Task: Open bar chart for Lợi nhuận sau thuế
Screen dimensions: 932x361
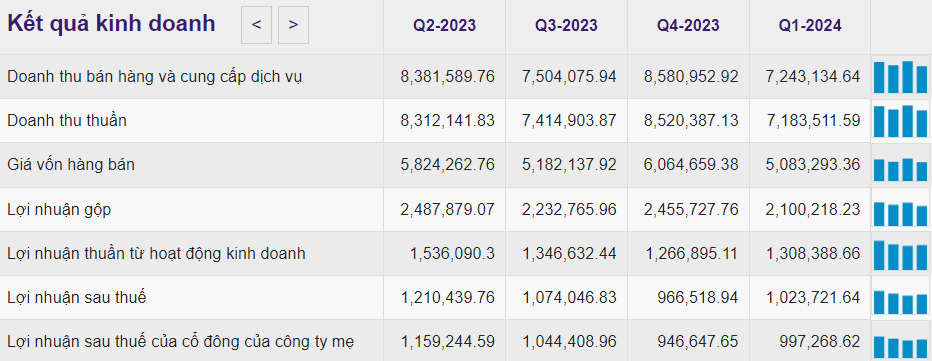Action: 900,297
